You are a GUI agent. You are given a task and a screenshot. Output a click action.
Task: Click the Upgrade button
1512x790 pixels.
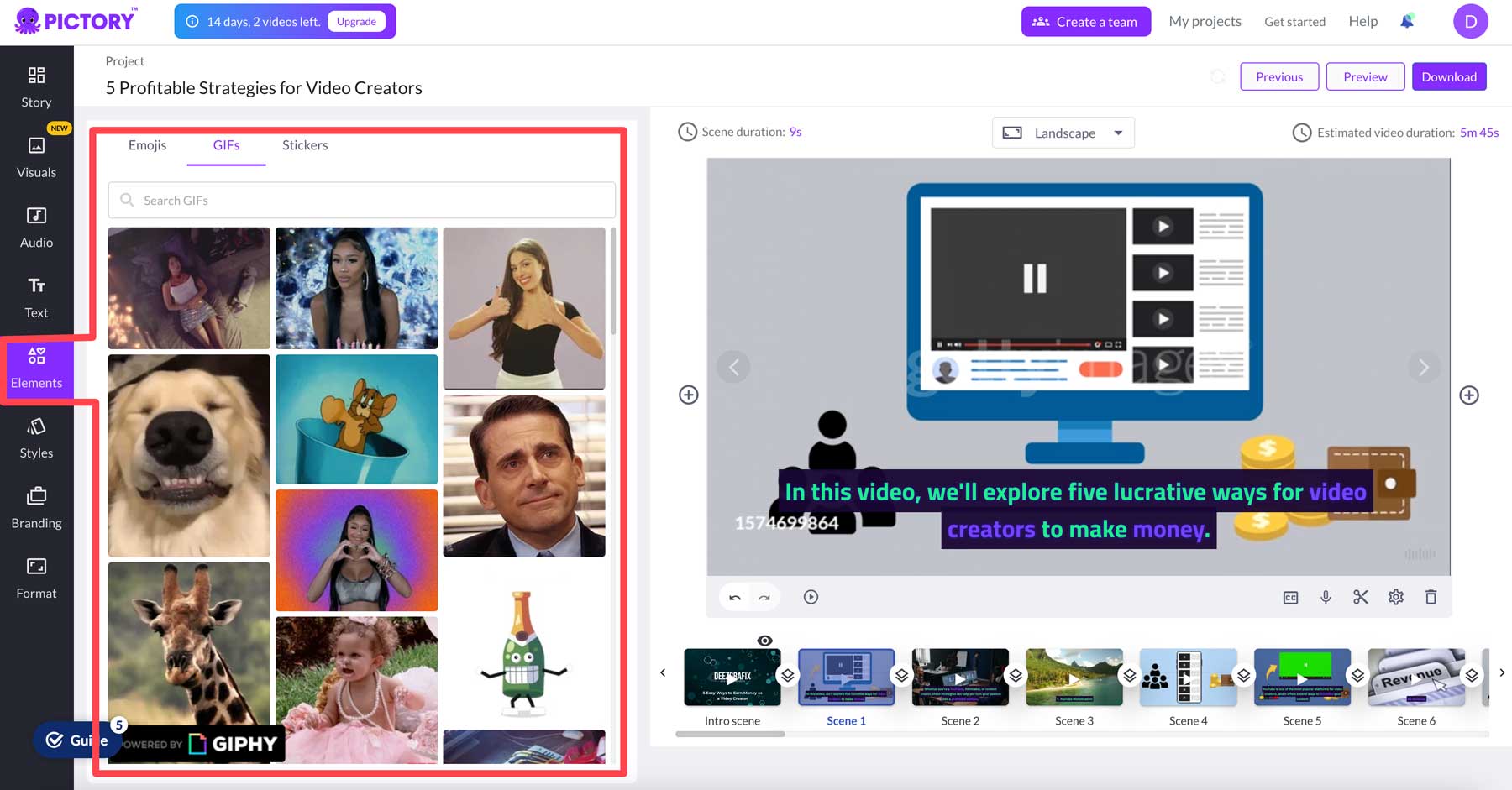356,22
